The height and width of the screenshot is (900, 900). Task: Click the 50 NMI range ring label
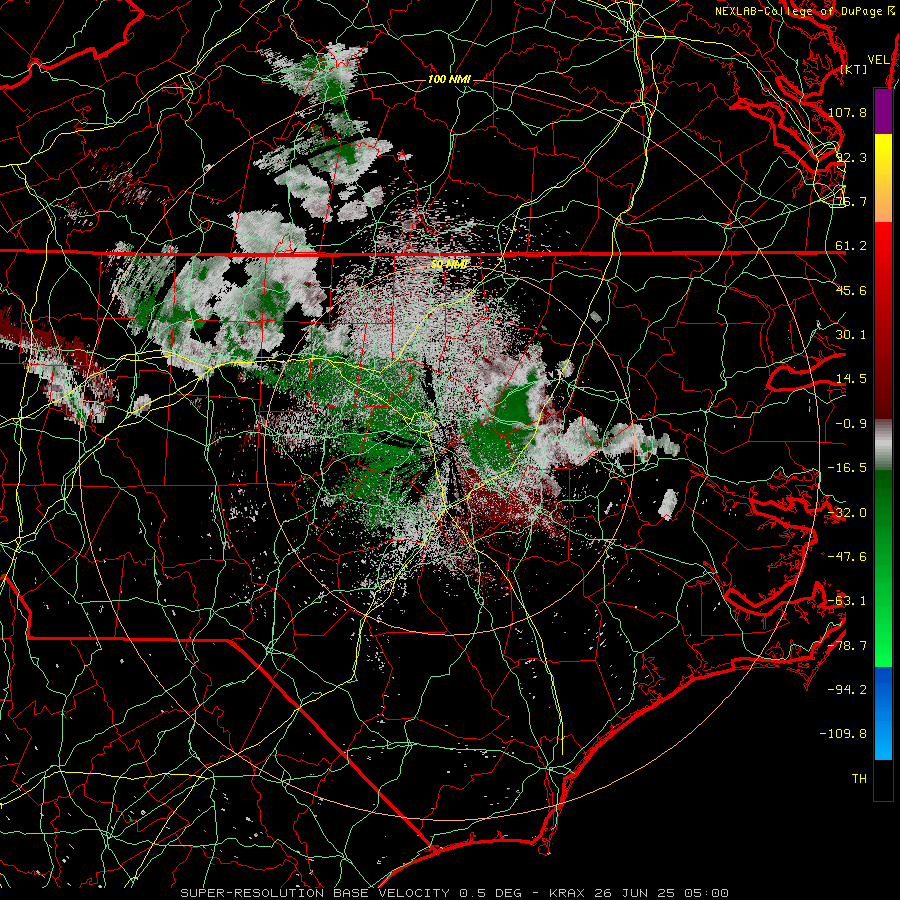tap(449, 265)
